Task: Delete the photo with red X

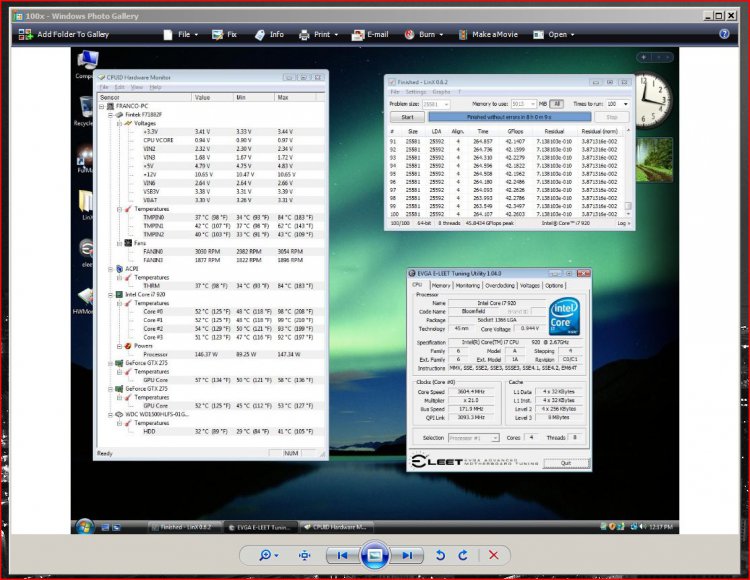Action: pos(494,555)
